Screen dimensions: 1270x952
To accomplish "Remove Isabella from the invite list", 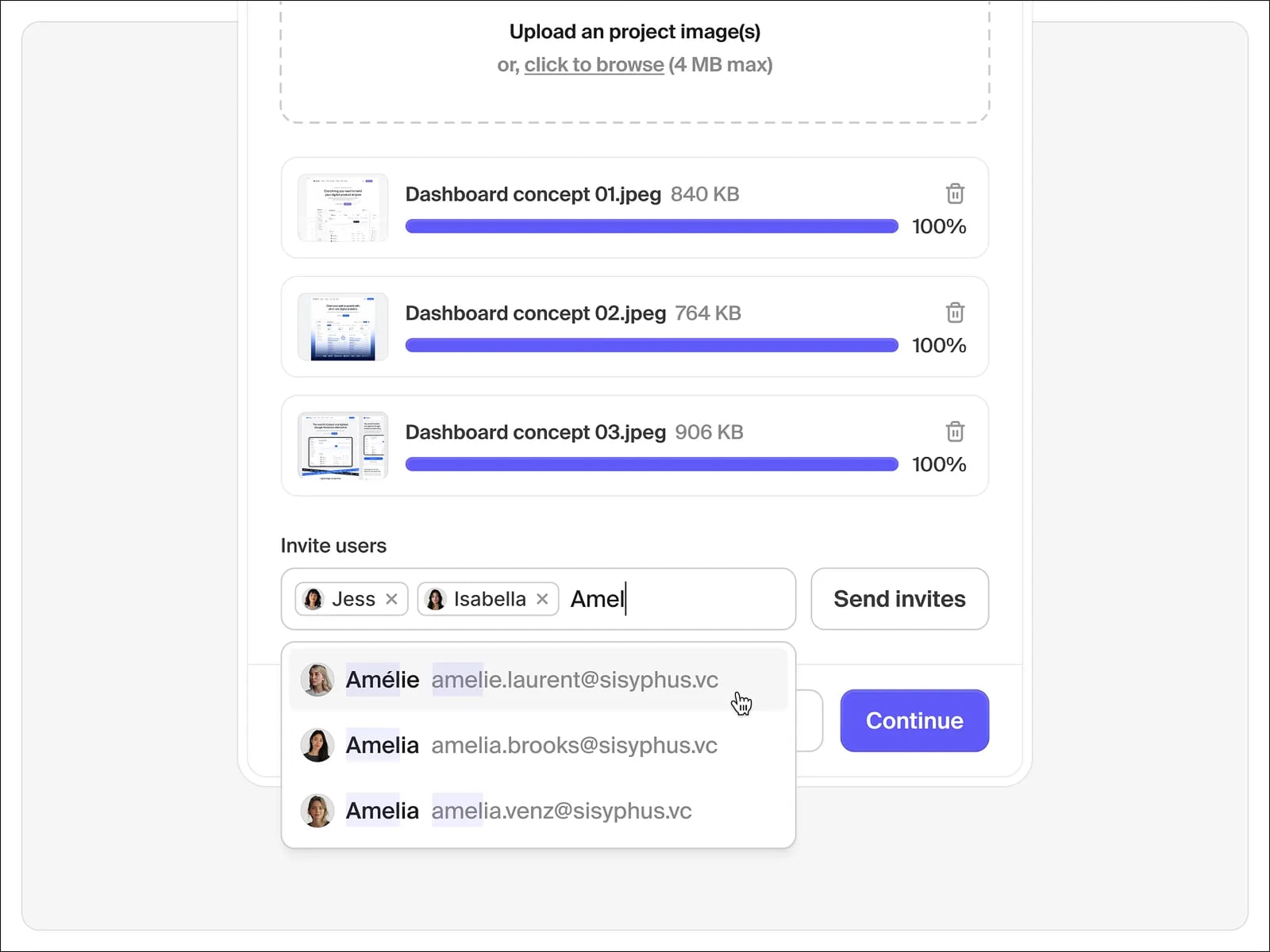I will point(542,599).
